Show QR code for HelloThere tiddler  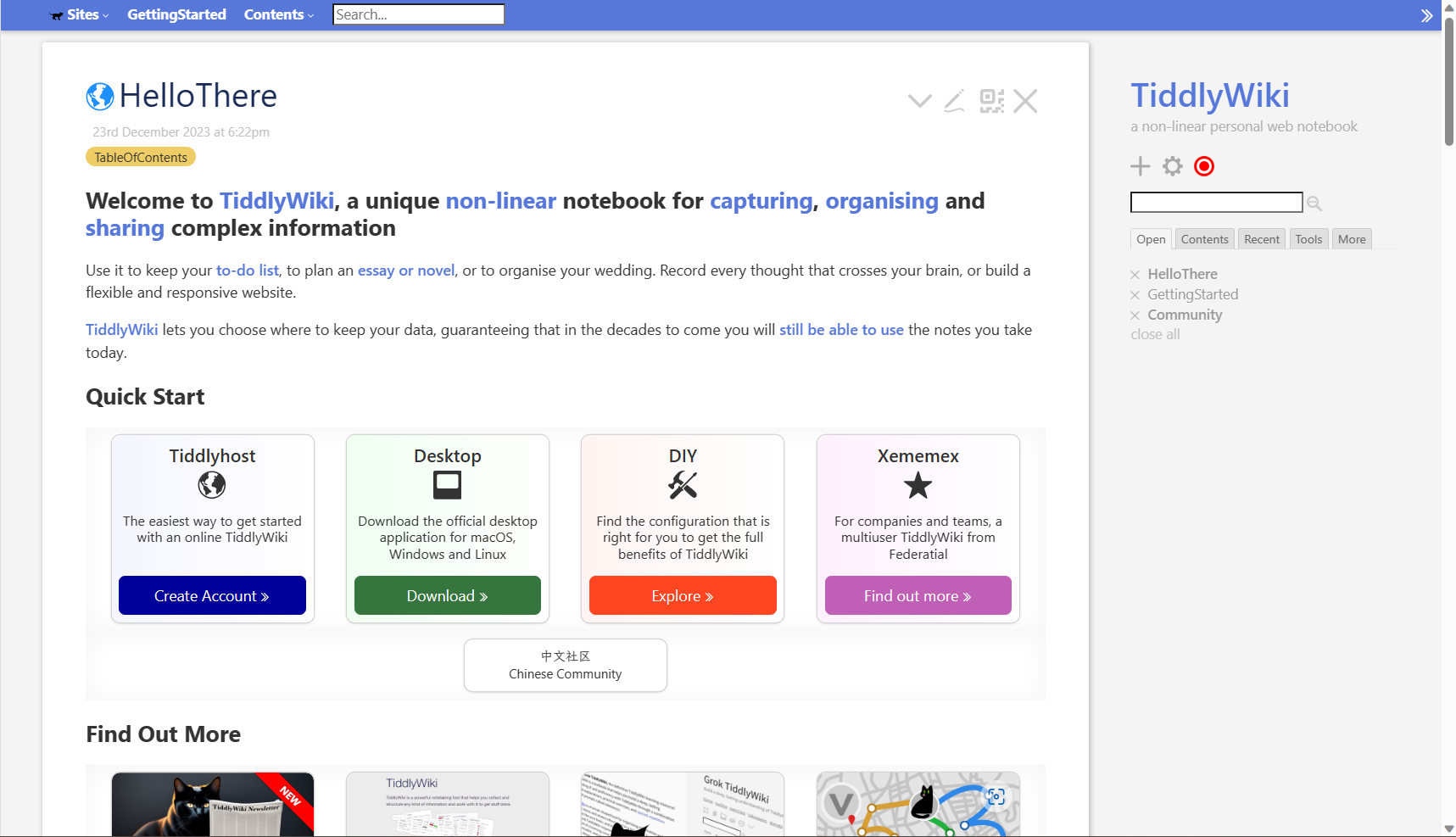point(991,101)
